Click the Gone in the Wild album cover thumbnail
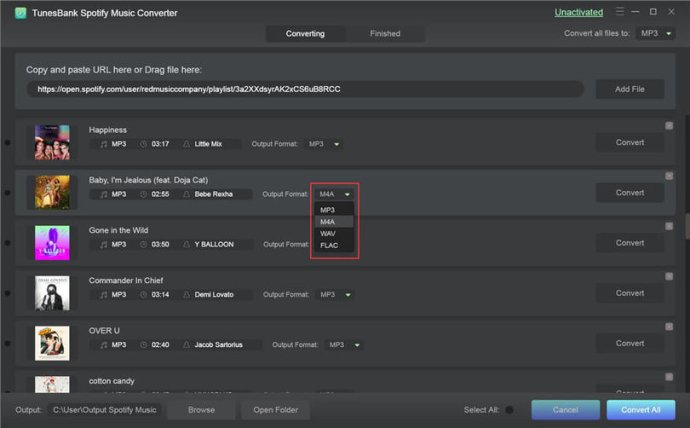This screenshot has width=690, height=428. pos(52,243)
